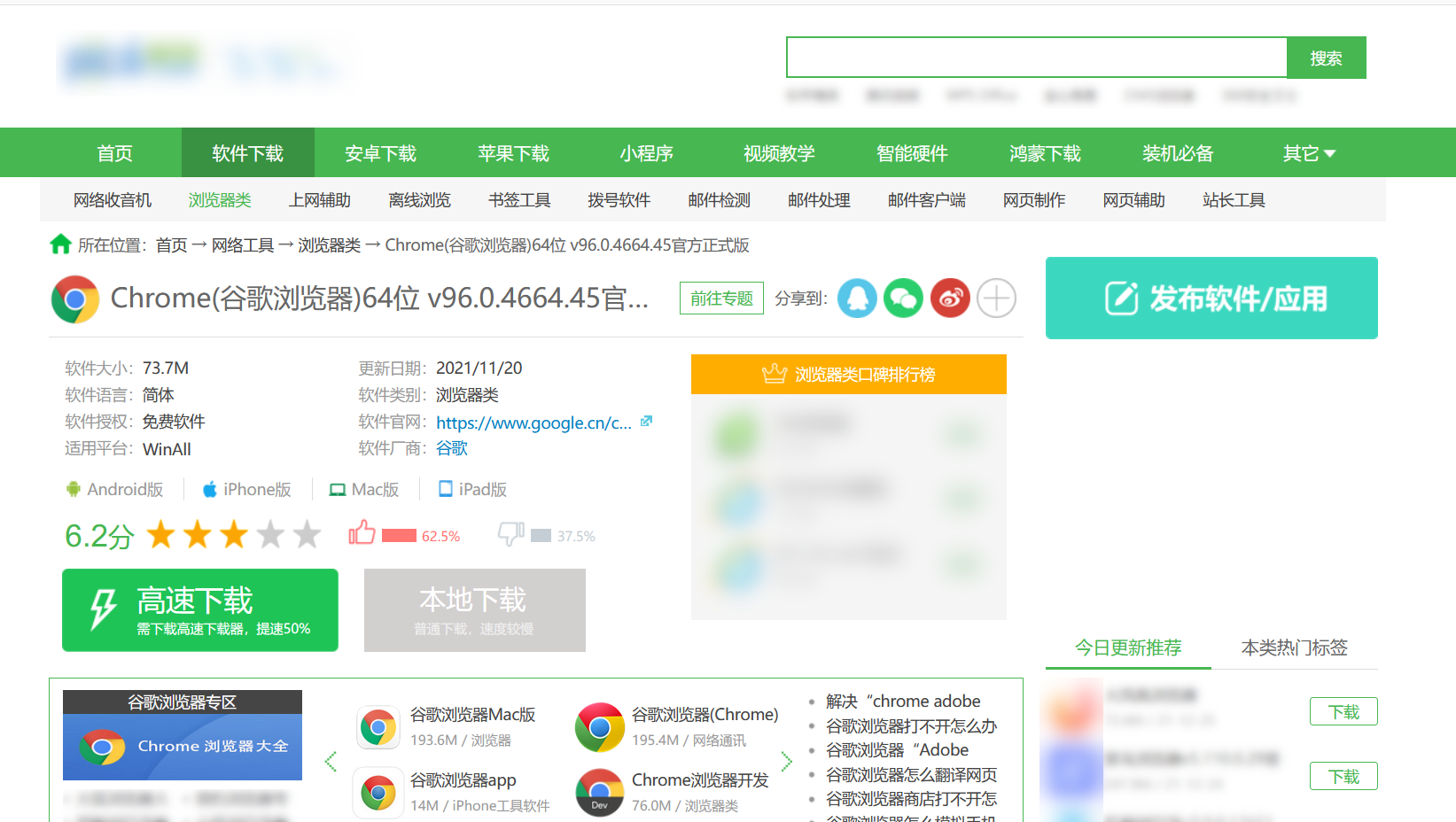Open the Google official website link
Screen dimensions: 1456x822
pyautogui.click(x=533, y=423)
